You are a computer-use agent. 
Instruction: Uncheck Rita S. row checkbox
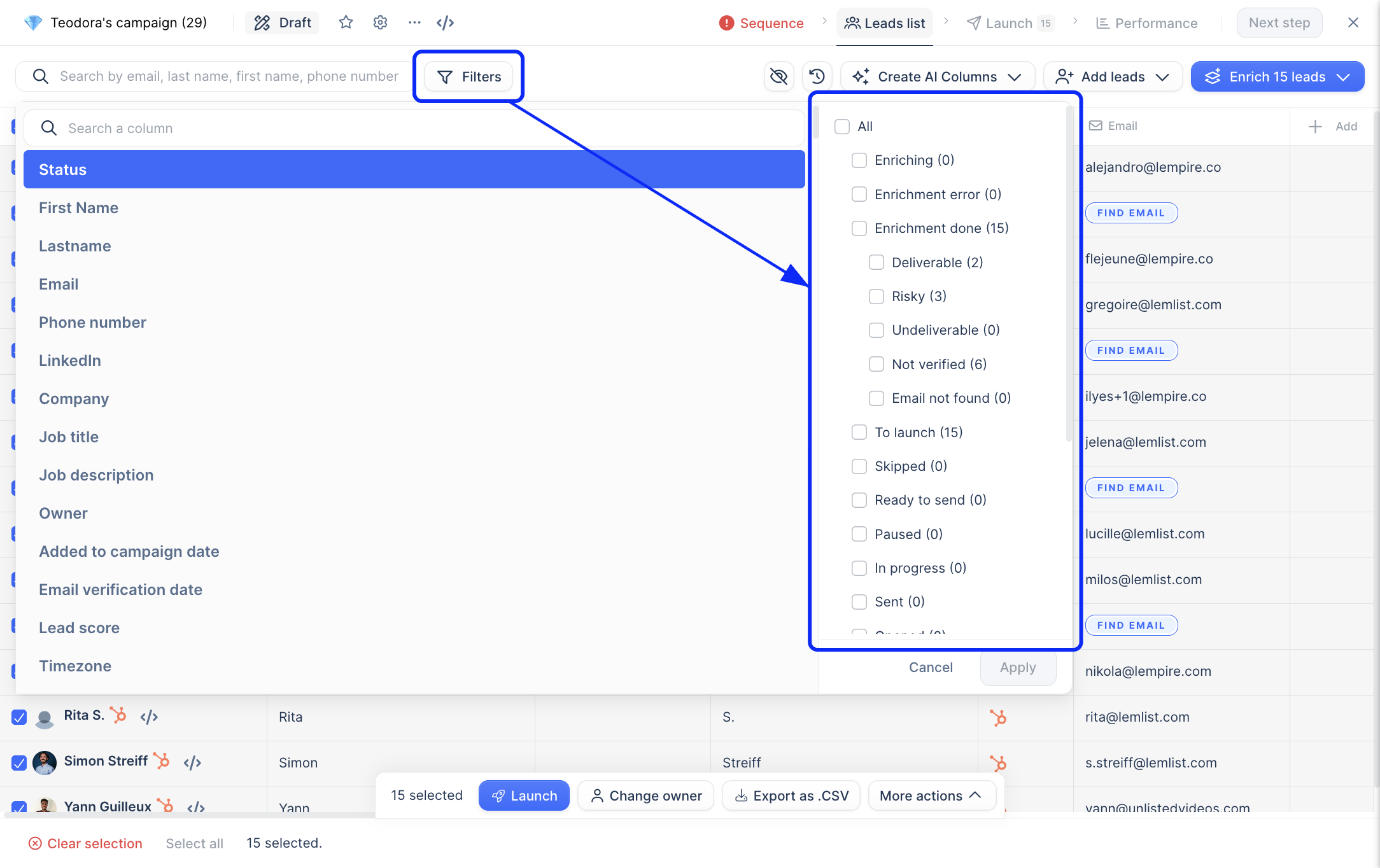tap(19, 717)
